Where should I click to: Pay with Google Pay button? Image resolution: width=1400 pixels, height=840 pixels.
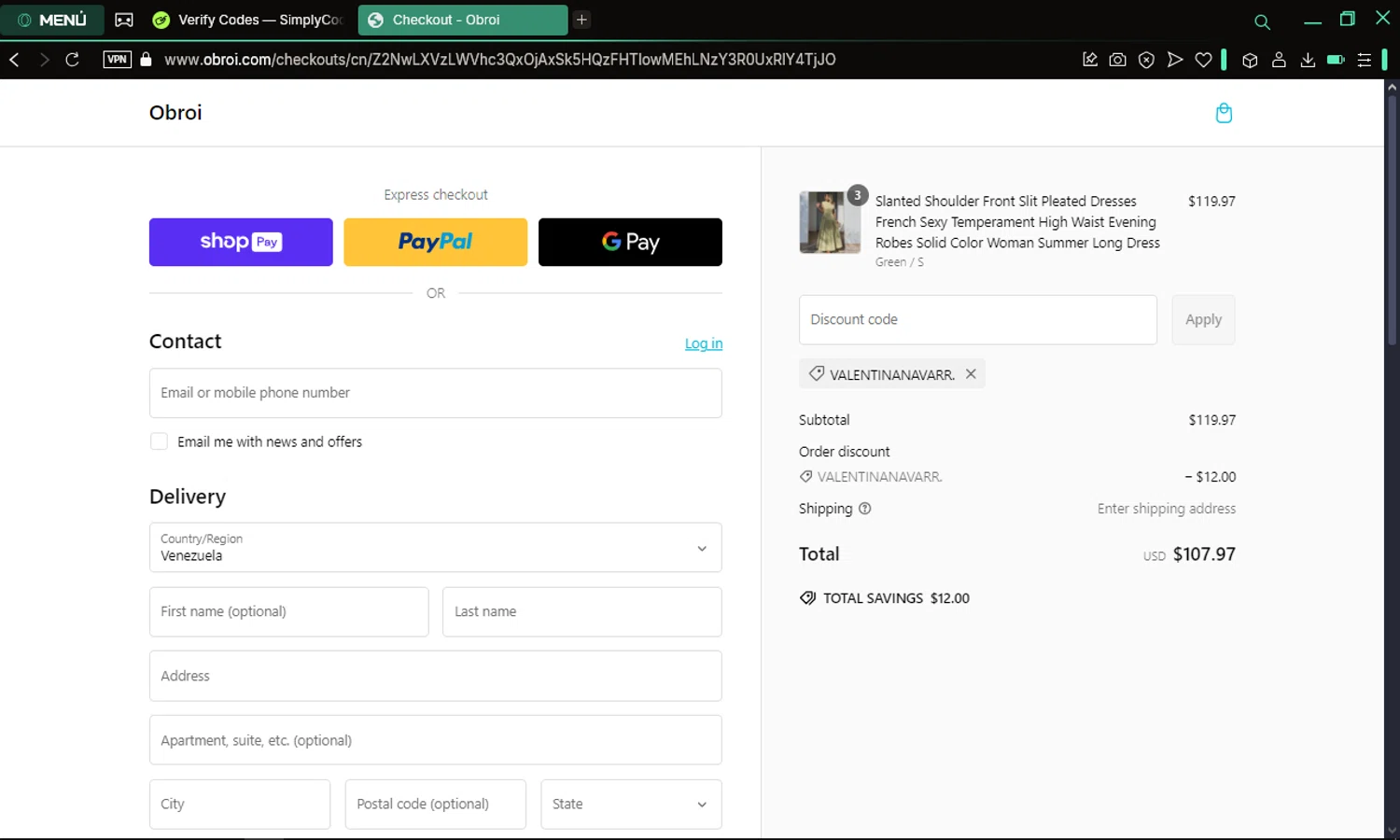click(x=630, y=242)
